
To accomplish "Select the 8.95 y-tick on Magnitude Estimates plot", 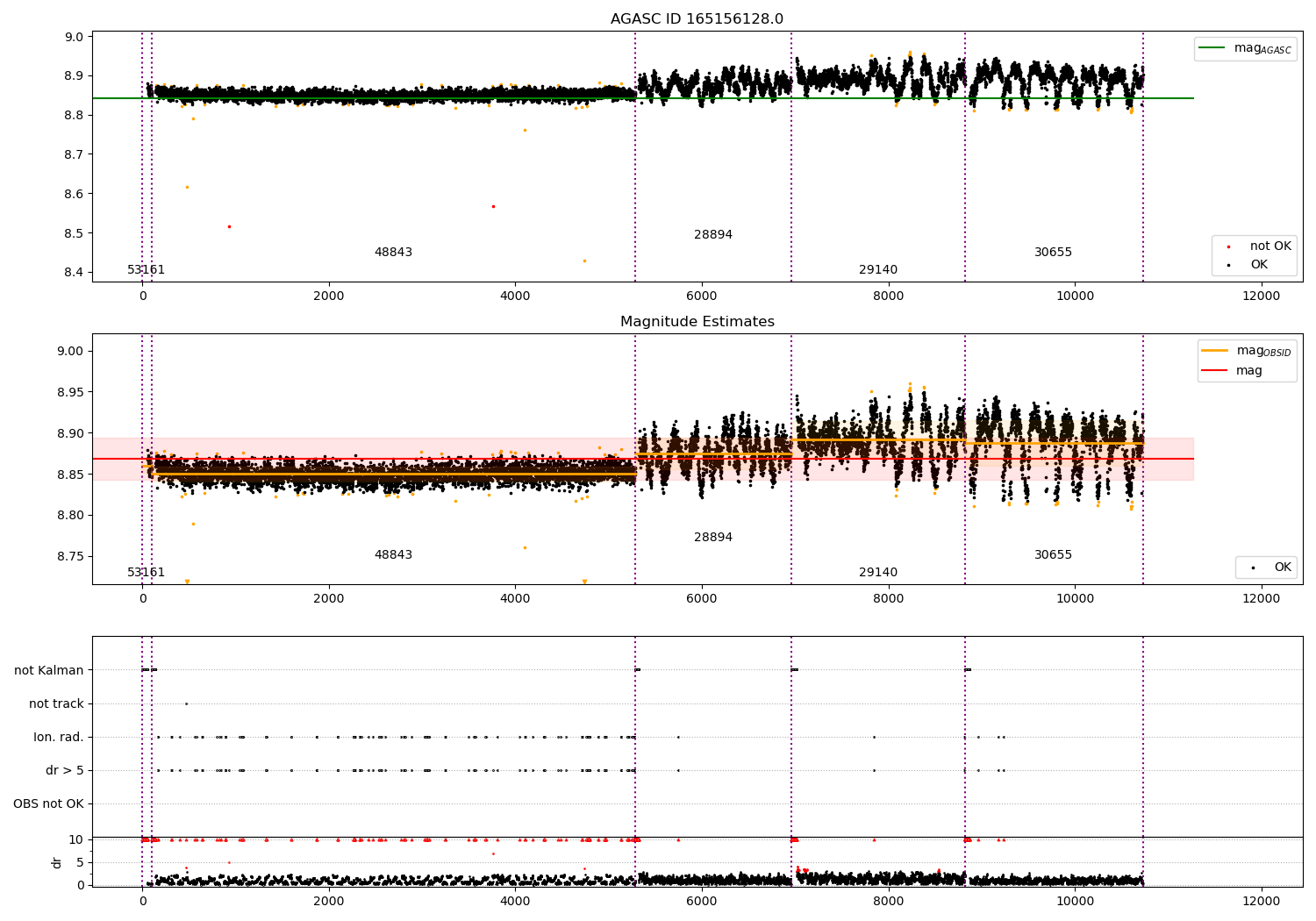I will tap(71, 392).
